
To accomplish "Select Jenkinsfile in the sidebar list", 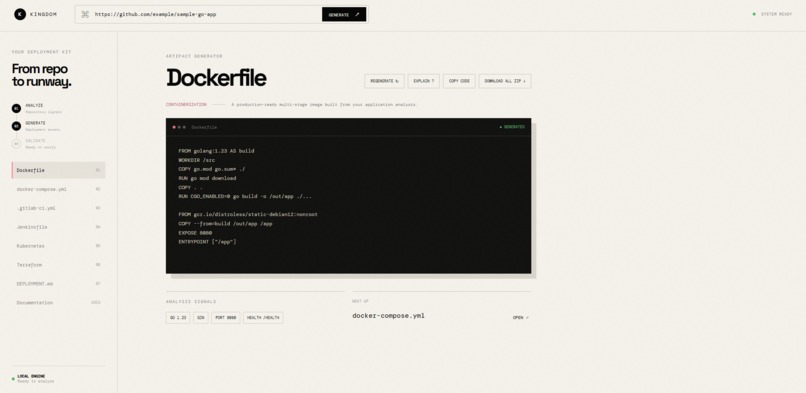I will coord(59,227).
